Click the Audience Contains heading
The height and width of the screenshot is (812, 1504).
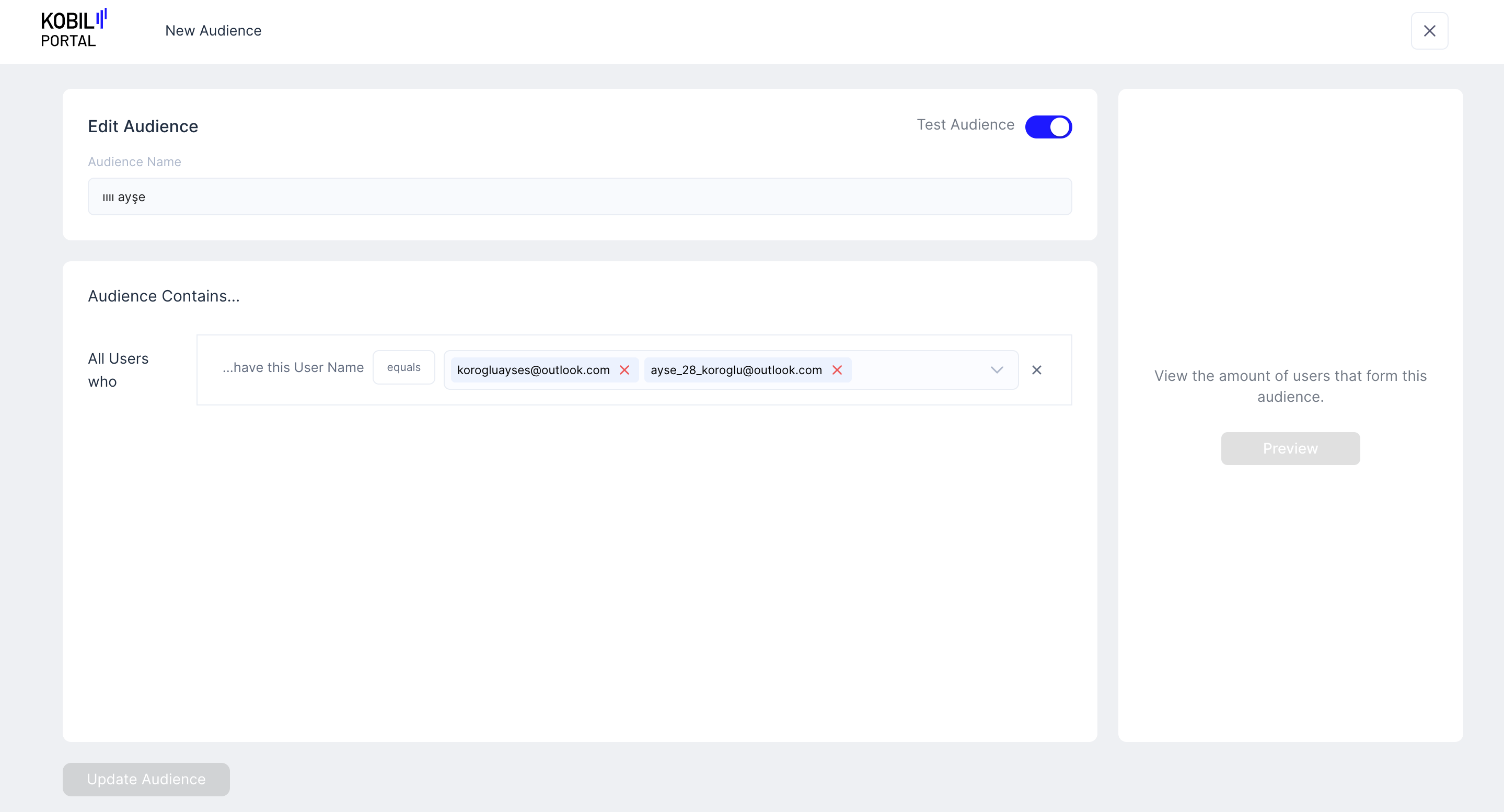pyautogui.click(x=164, y=296)
